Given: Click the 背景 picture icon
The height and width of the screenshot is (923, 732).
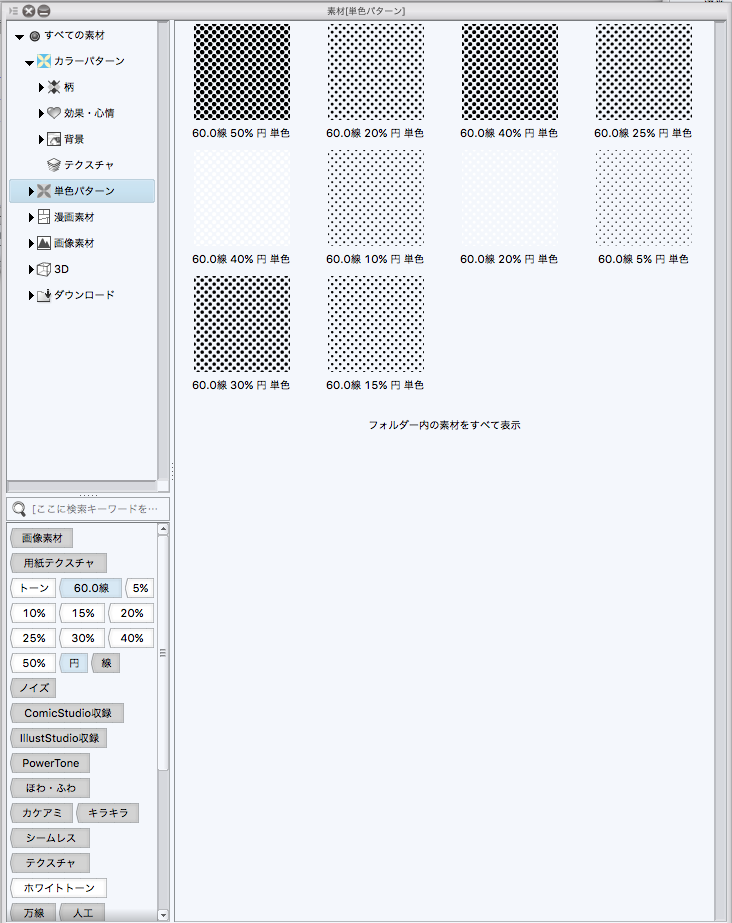Looking at the screenshot, I should pyautogui.click(x=54, y=139).
